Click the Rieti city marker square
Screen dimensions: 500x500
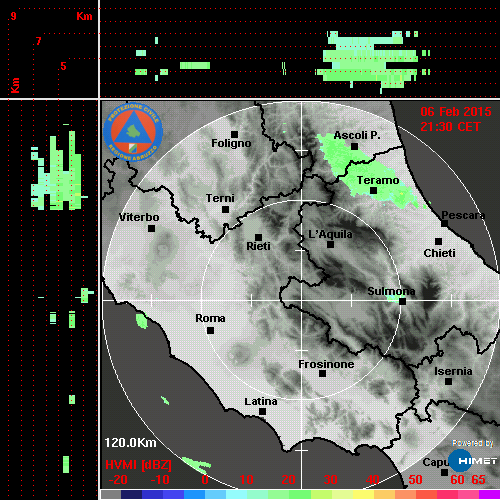258,237
